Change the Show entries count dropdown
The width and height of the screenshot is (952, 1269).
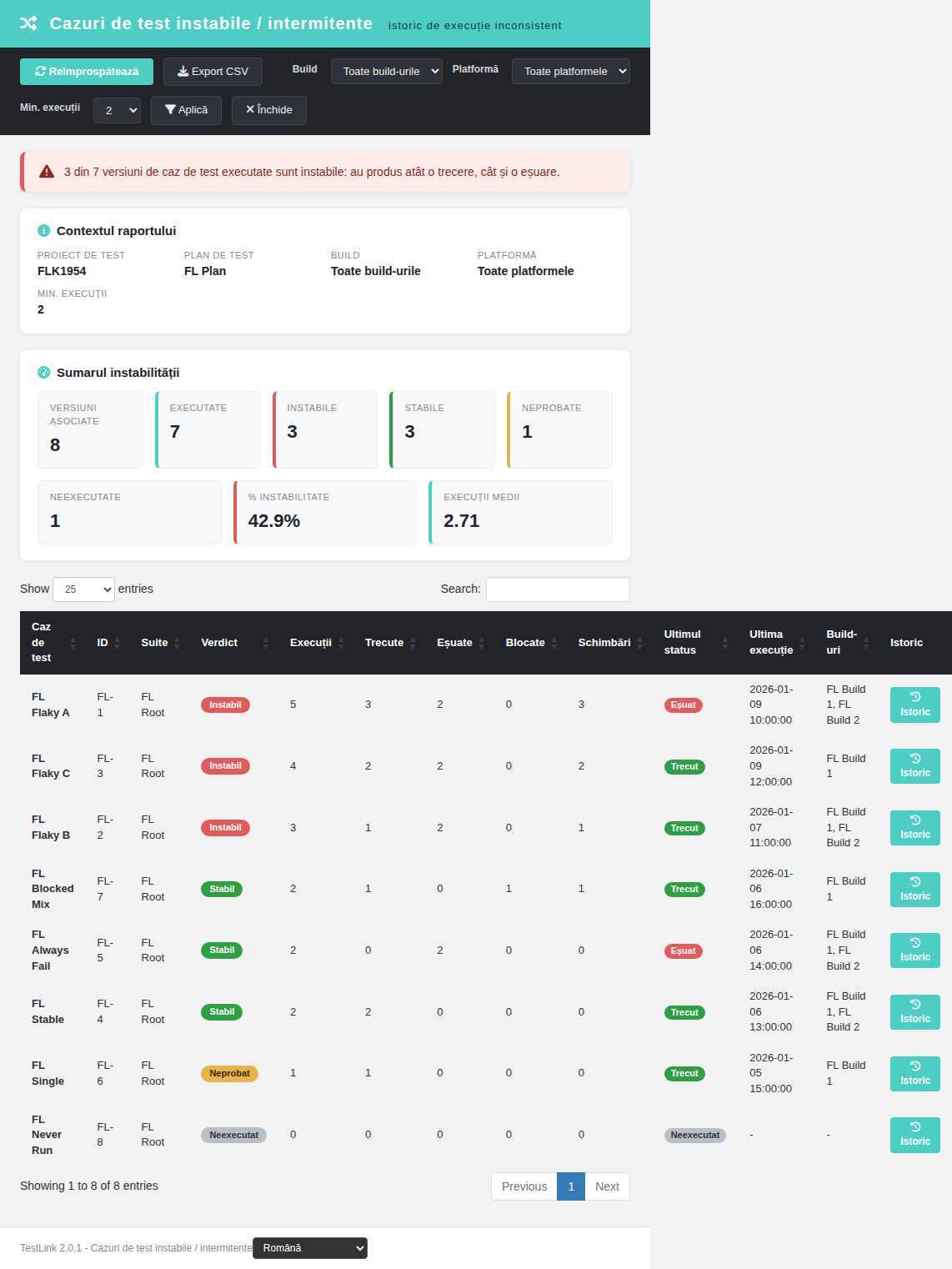coord(83,589)
